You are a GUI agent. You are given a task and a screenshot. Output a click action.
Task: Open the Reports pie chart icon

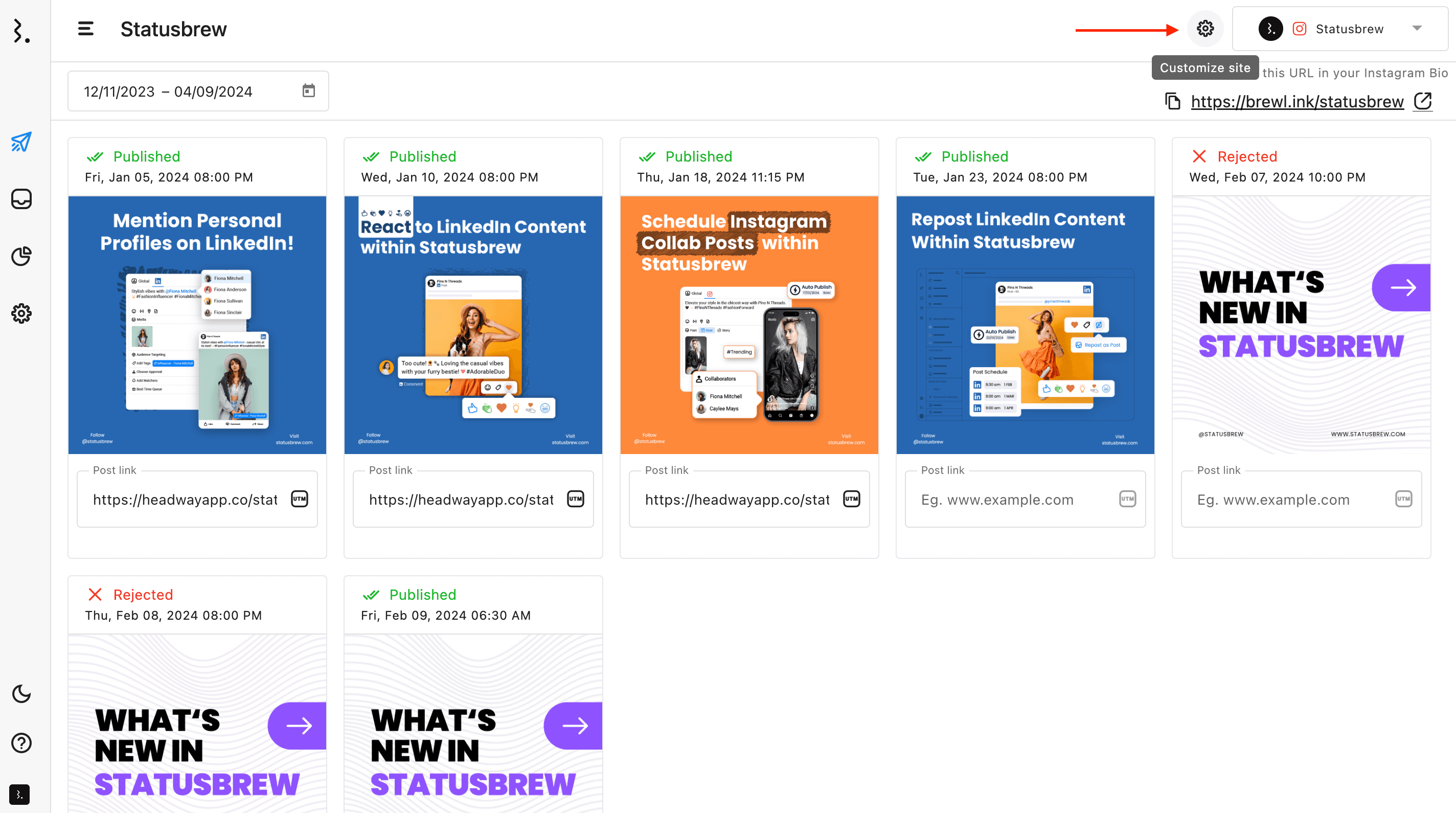coord(21,256)
